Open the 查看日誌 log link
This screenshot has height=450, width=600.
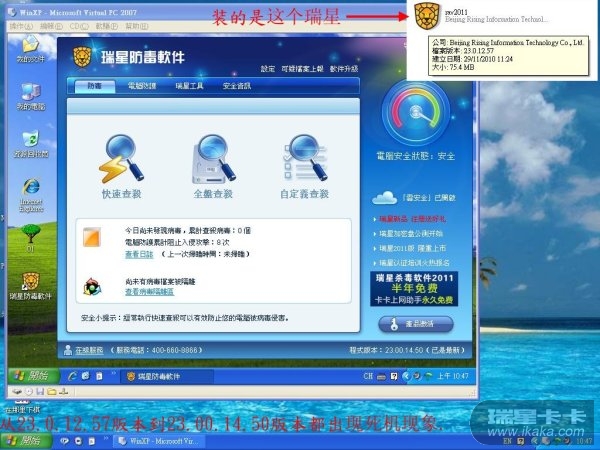point(139,254)
